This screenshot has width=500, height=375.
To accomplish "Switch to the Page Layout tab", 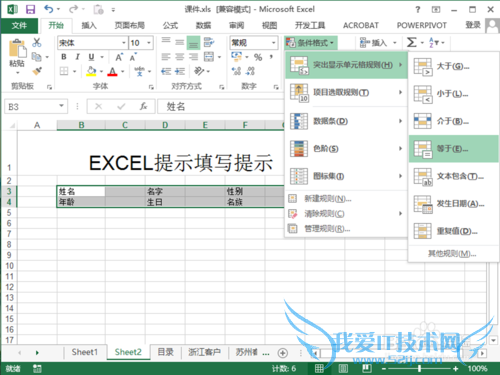I will (130, 25).
